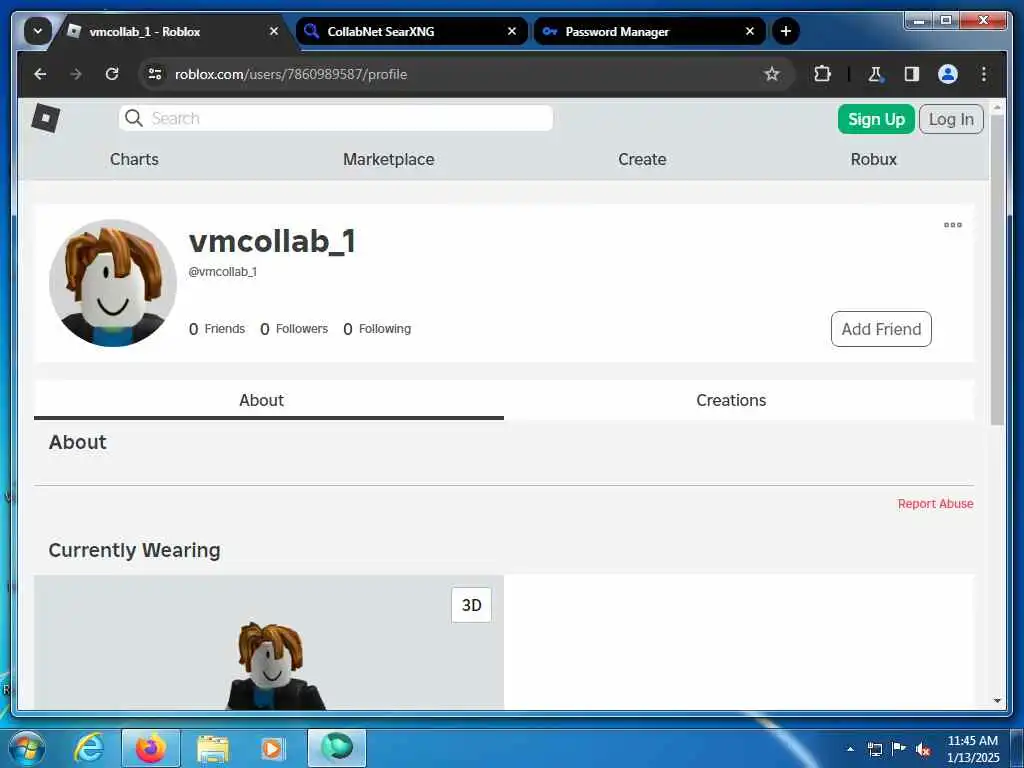Open a new tab with plus button

click(786, 31)
